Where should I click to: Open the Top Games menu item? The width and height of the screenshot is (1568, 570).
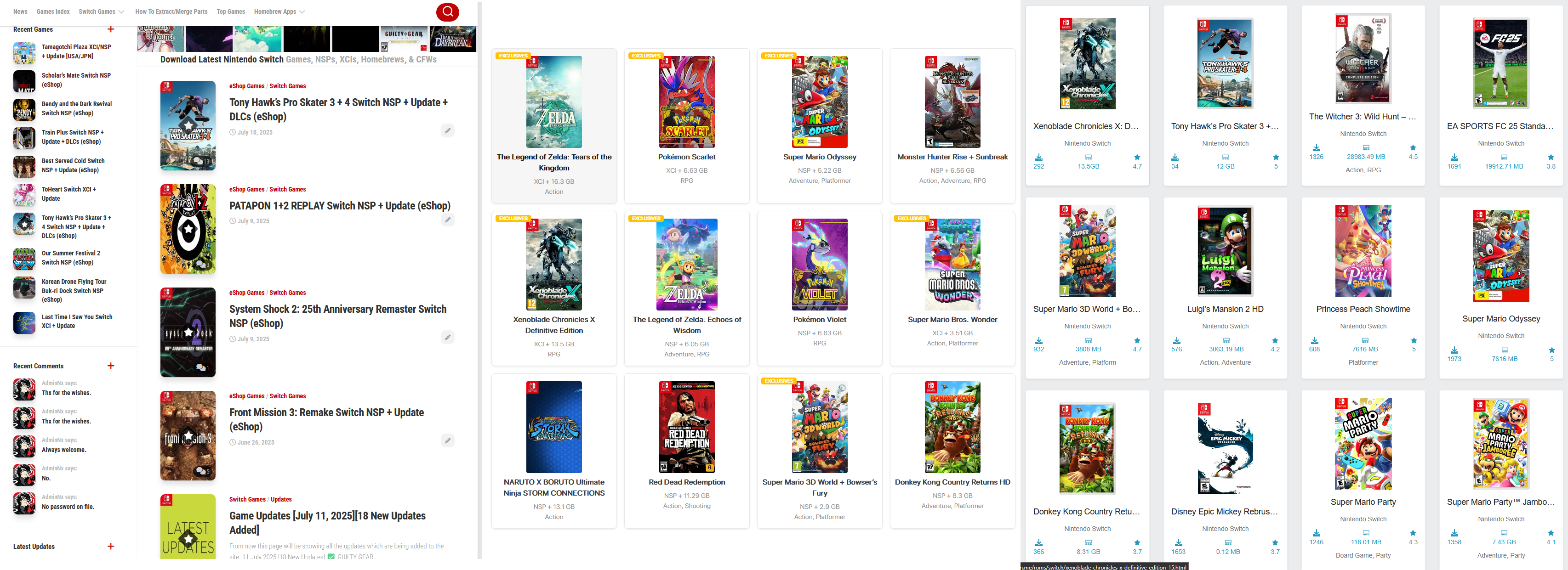click(x=231, y=11)
